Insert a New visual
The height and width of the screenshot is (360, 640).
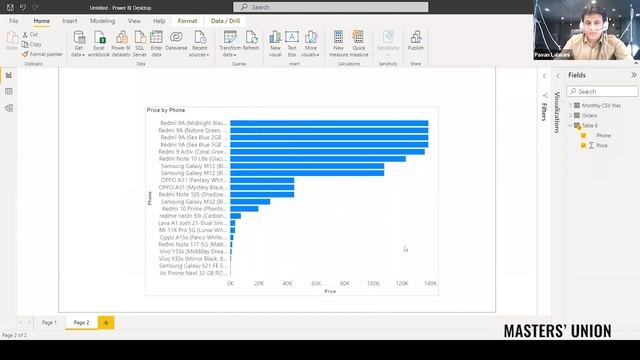(275, 44)
